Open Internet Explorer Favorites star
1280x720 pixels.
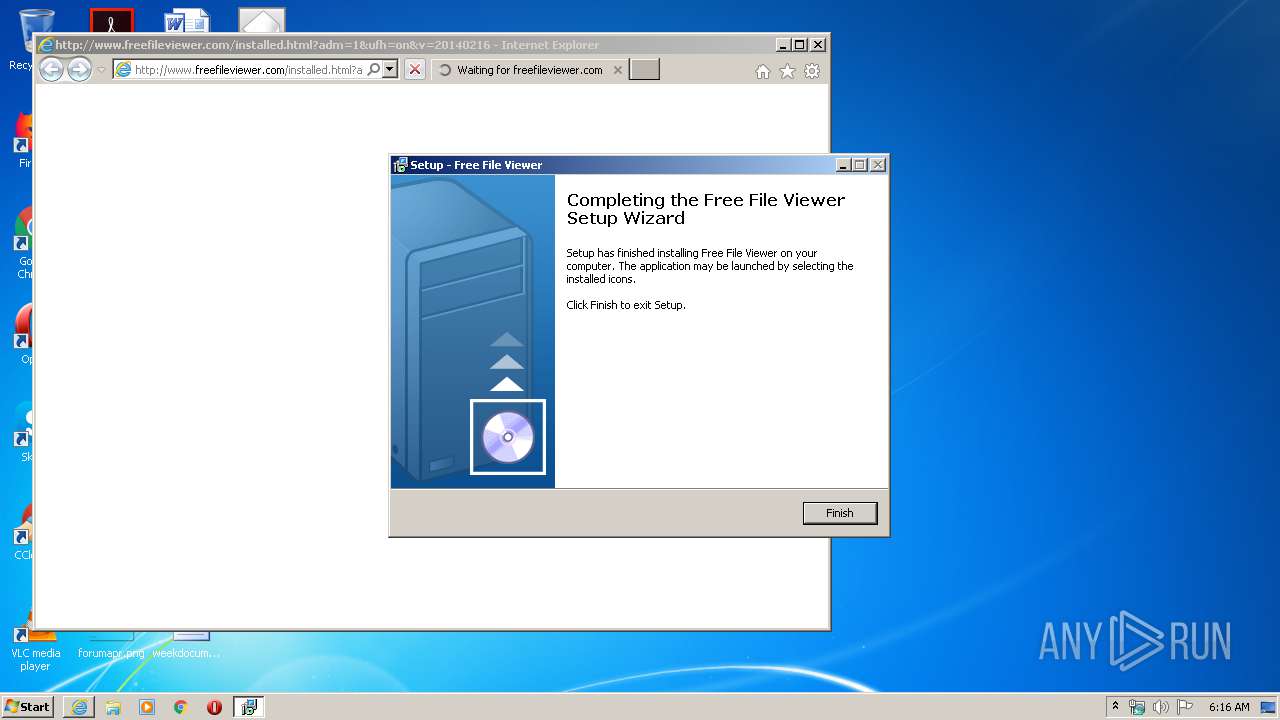[x=787, y=71]
